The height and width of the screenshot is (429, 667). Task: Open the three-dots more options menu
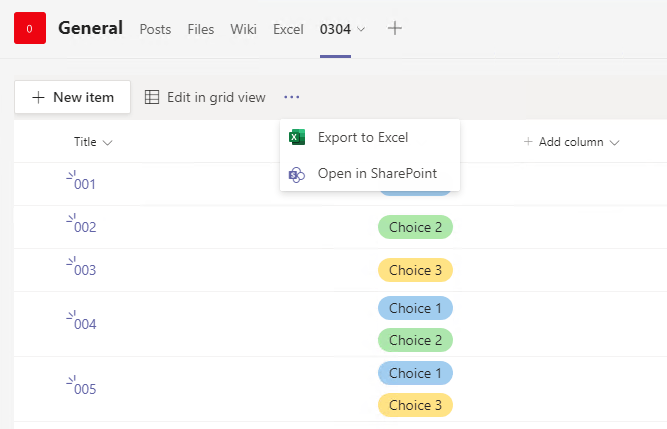tap(291, 97)
